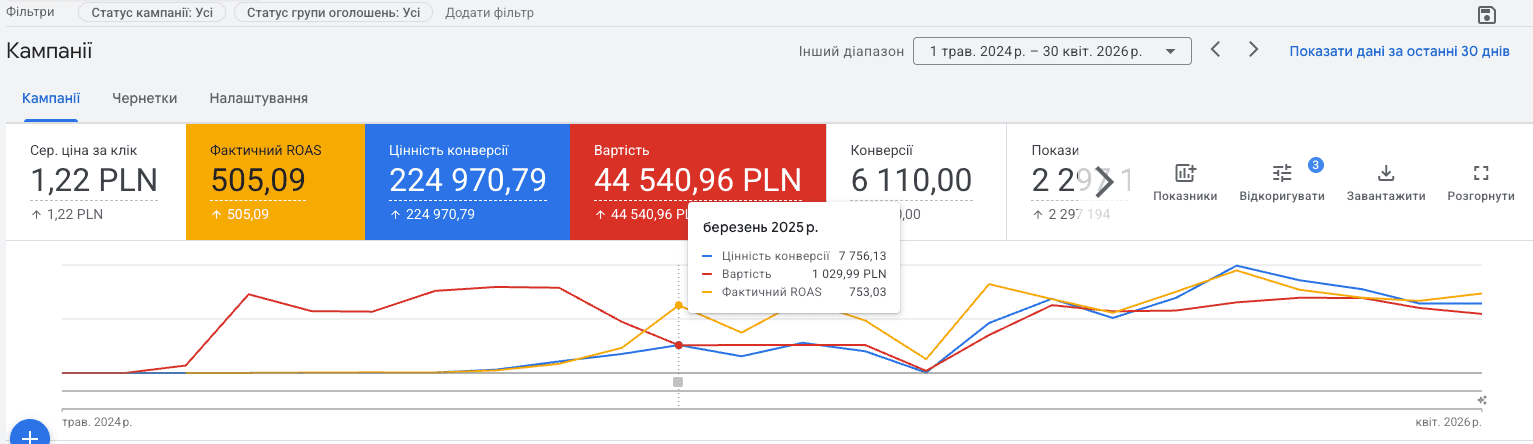
Task: Open the date range dropdown
Action: 1052,51
